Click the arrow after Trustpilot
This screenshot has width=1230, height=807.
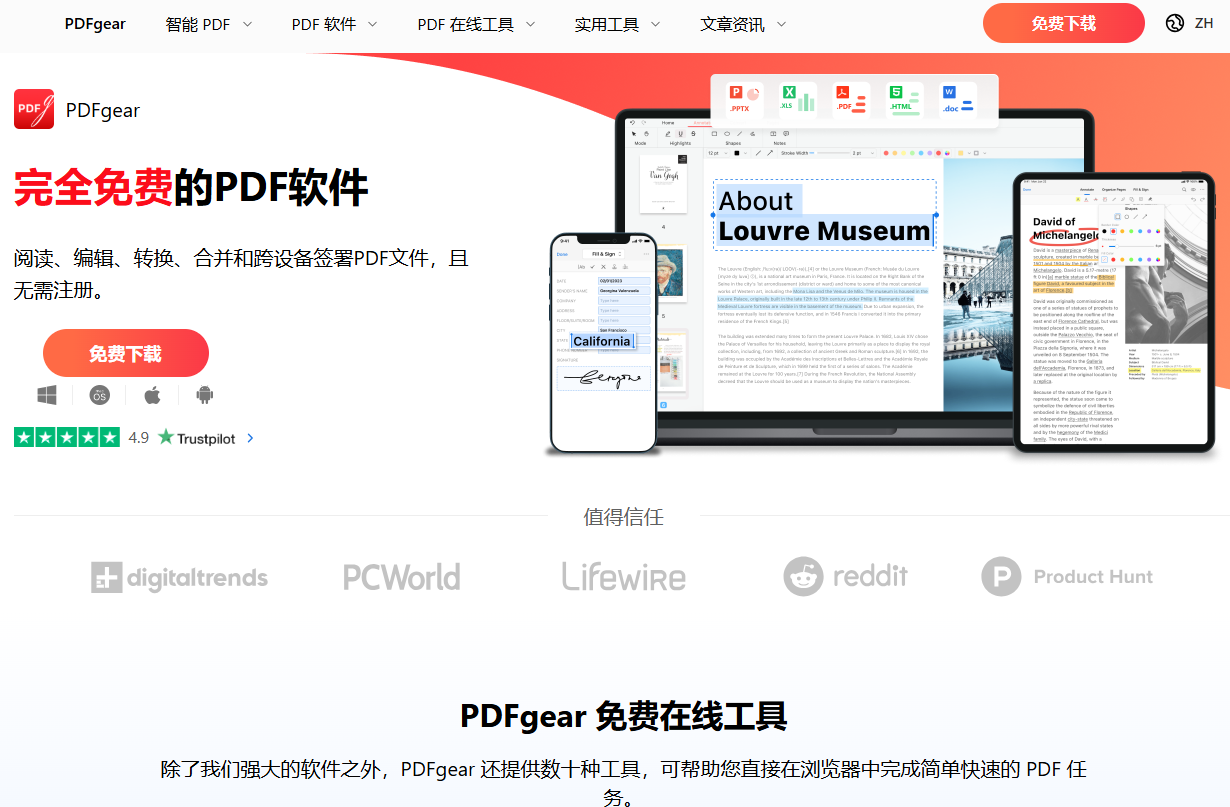pyautogui.click(x=250, y=438)
